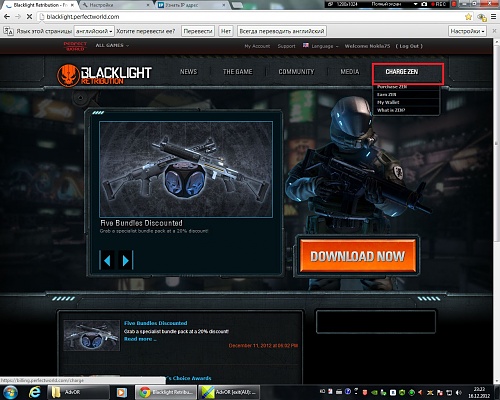Click DOWNLOAD NOW button
500x400 pixels.
pyautogui.click(x=357, y=256)
